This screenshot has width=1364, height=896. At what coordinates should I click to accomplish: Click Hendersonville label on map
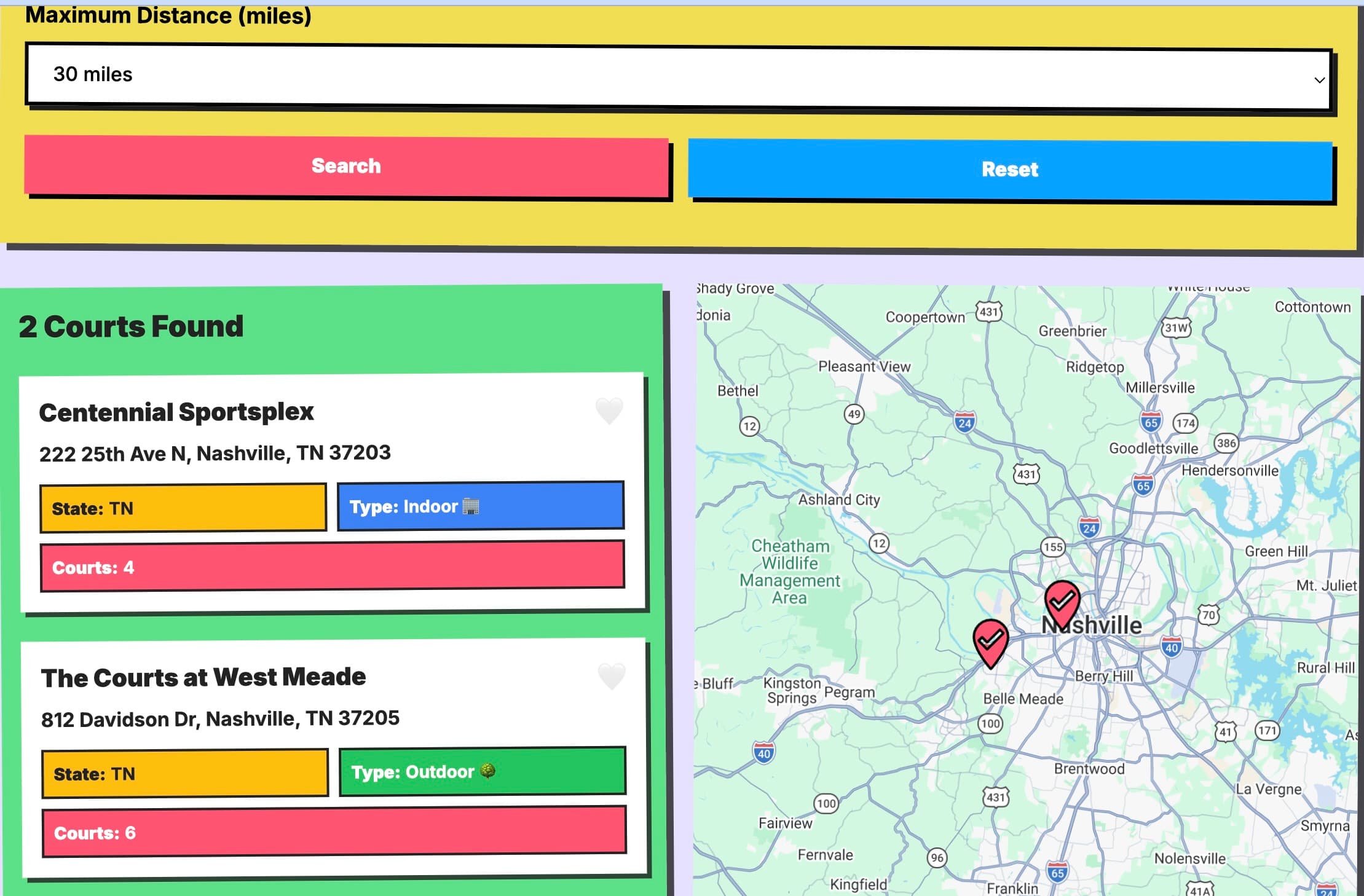click(1230, 471)
